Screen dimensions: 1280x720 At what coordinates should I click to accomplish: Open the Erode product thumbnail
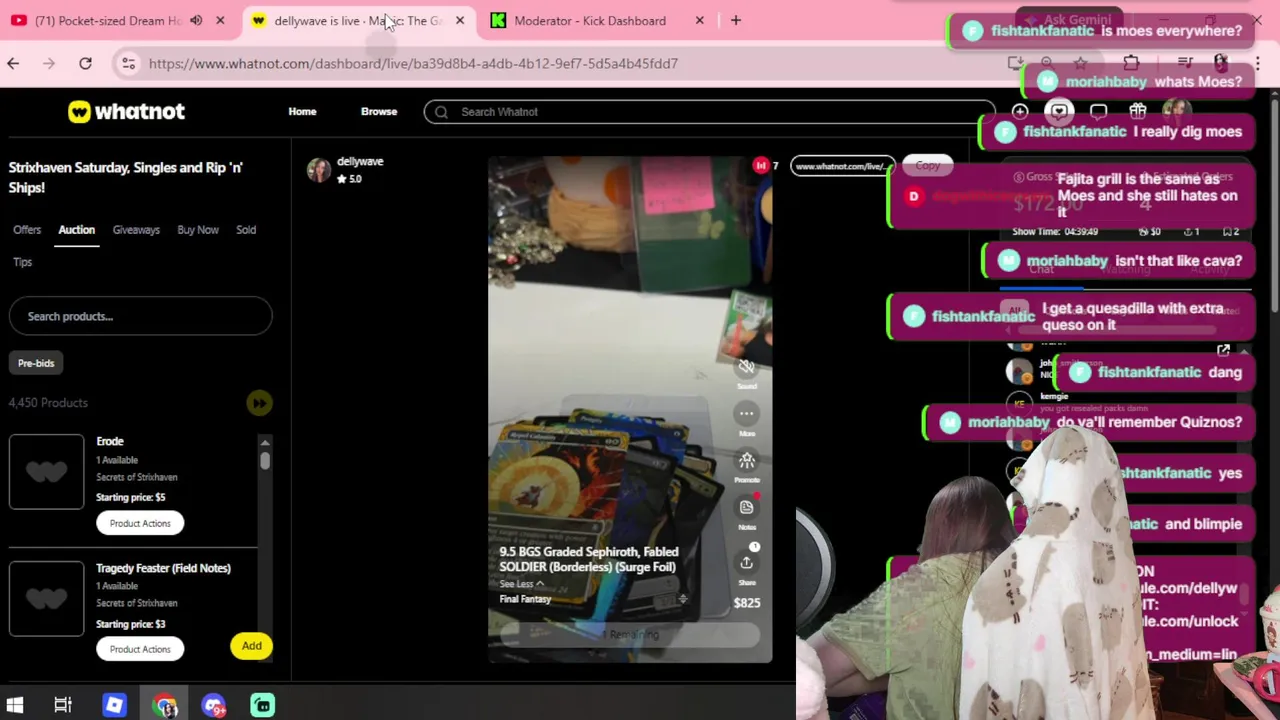[x=47, y=472]
